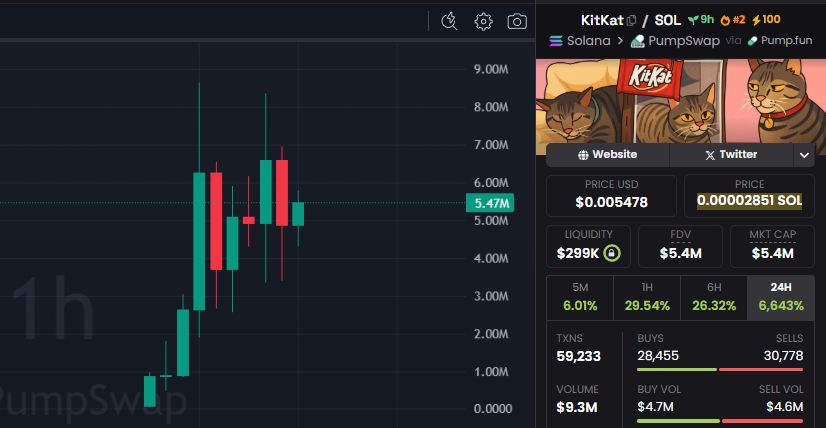Image resolution: width=826 pixels, height=428 pixels.
Task: Open chart settings gear icon
Action: pos(483,22)
